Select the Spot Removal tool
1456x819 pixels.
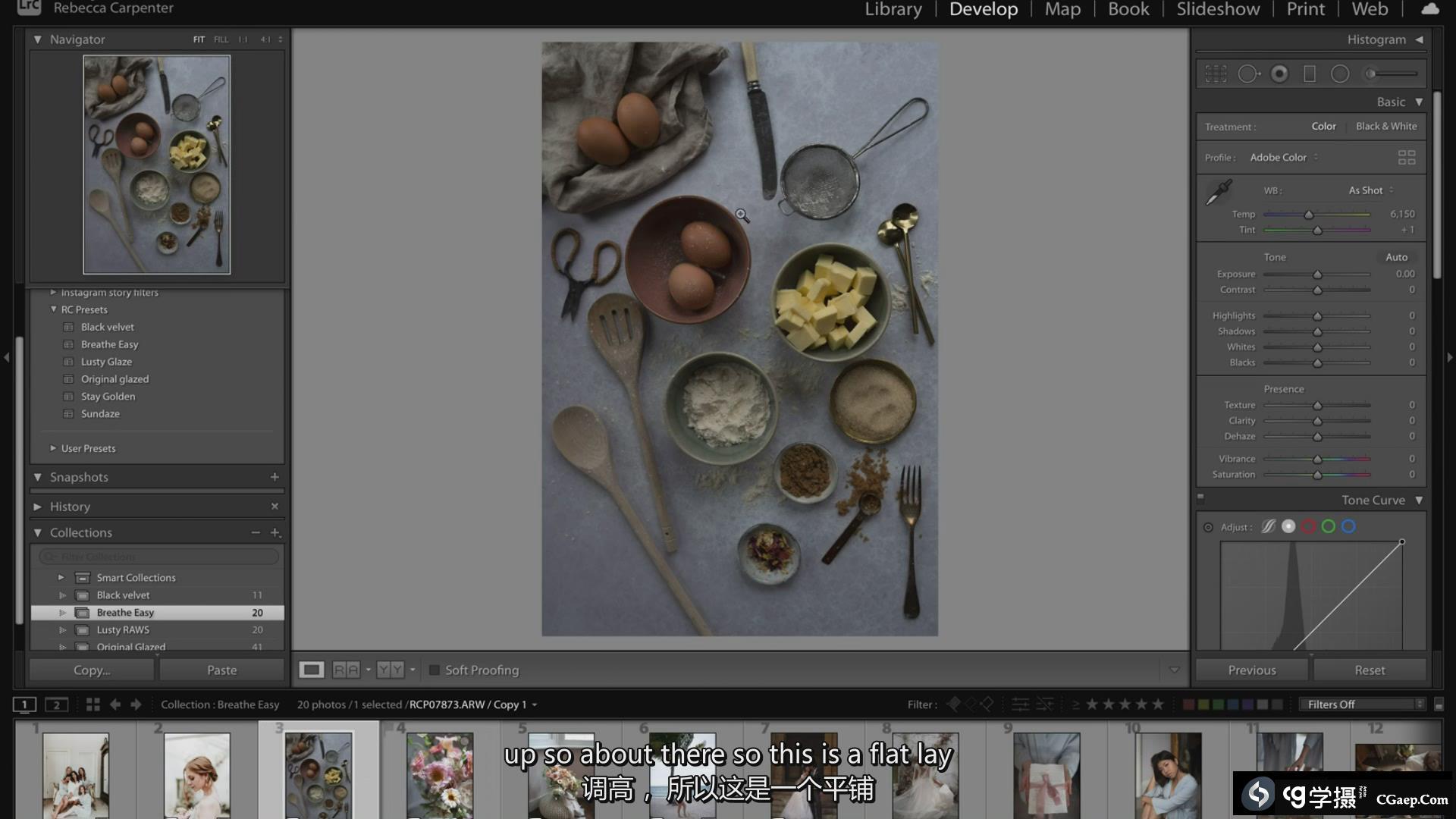(1248, 74)
